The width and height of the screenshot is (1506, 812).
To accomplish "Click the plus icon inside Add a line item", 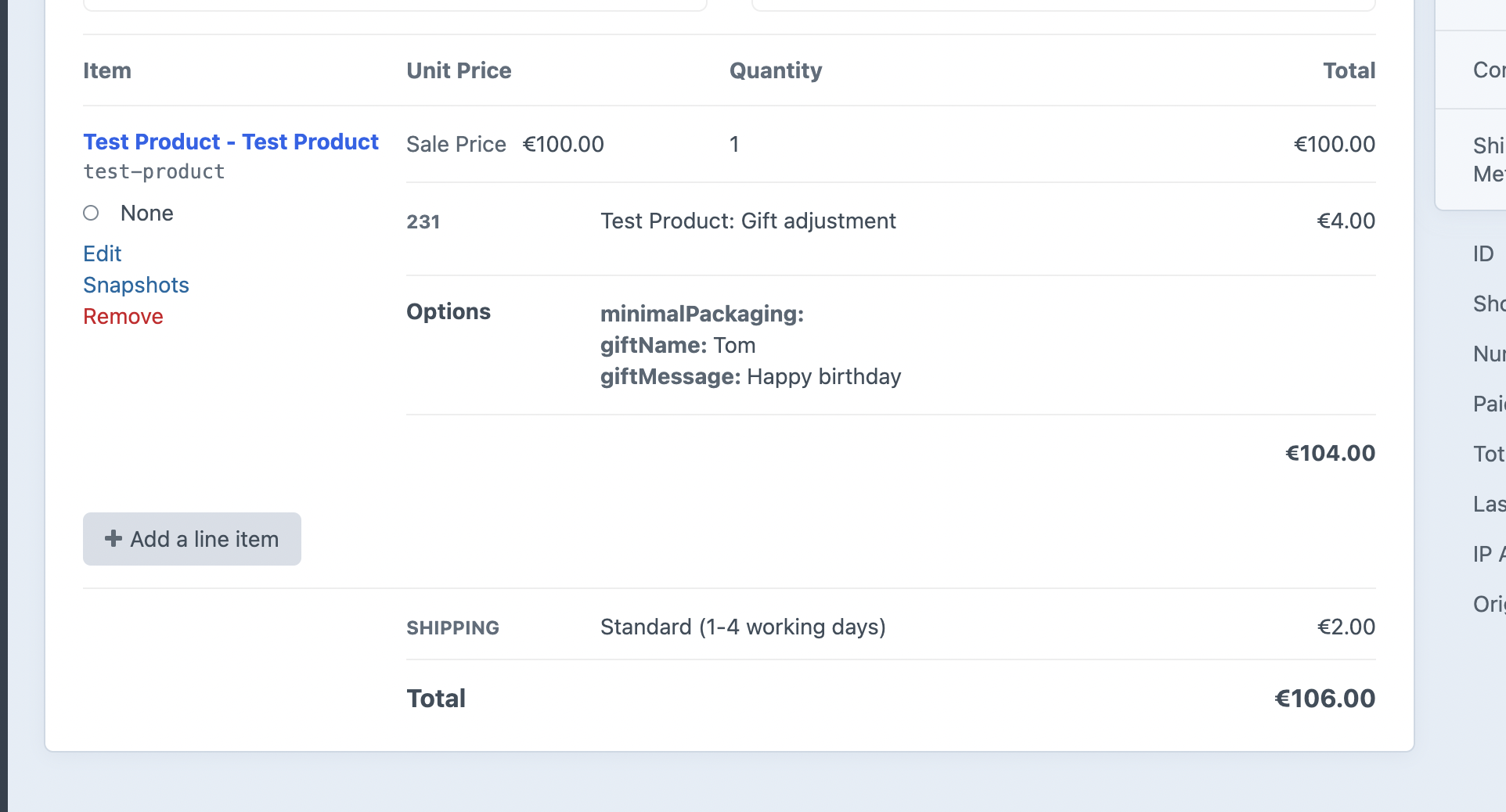I will coord(113,539).
